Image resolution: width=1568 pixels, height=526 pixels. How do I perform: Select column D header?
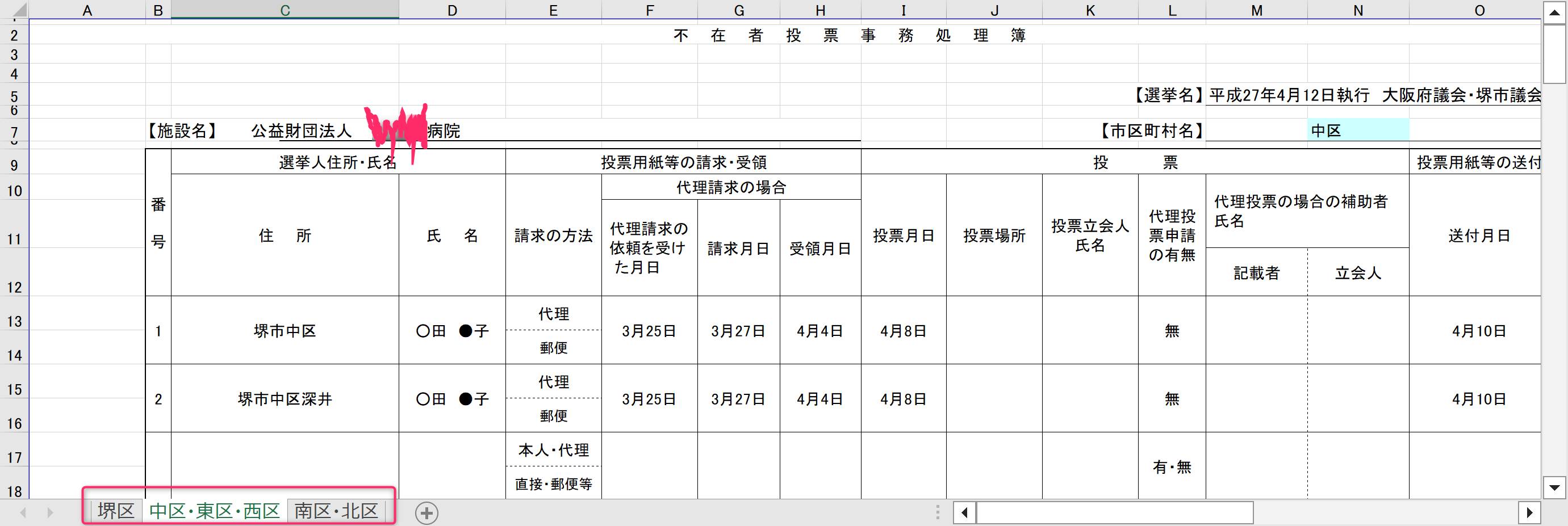click(x=452, y=10)
